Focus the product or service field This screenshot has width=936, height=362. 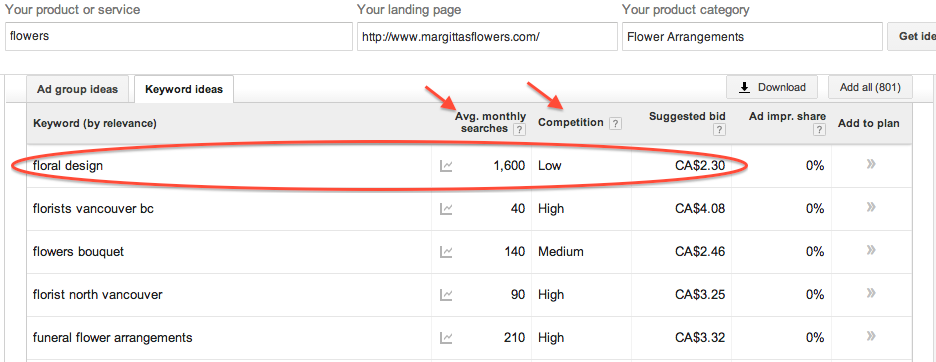(x=178, y=36)
